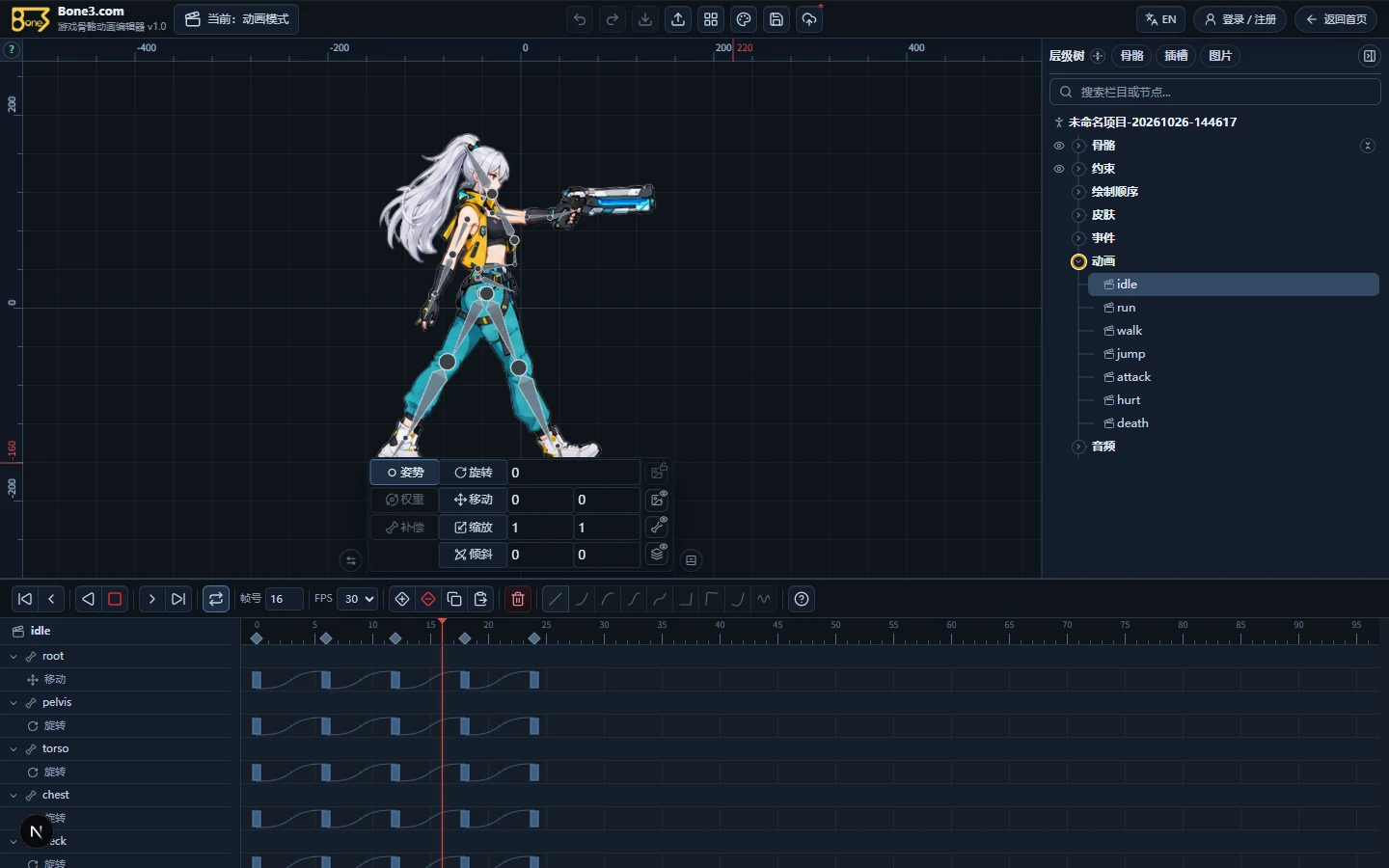Toggle visibility of the 约束 tree node

click(1059, 169)
